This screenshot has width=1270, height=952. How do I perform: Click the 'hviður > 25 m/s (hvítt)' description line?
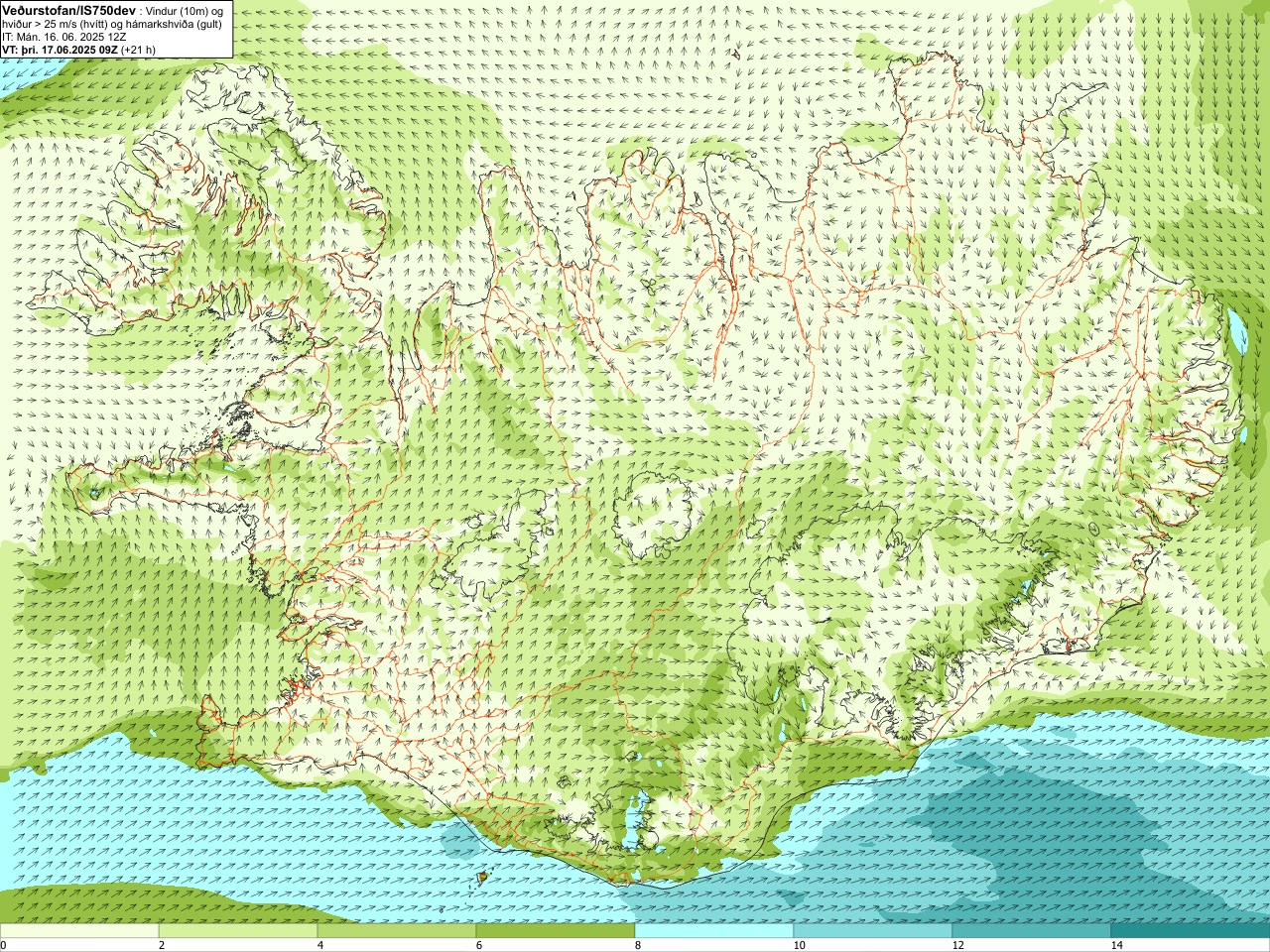(112, 23)
